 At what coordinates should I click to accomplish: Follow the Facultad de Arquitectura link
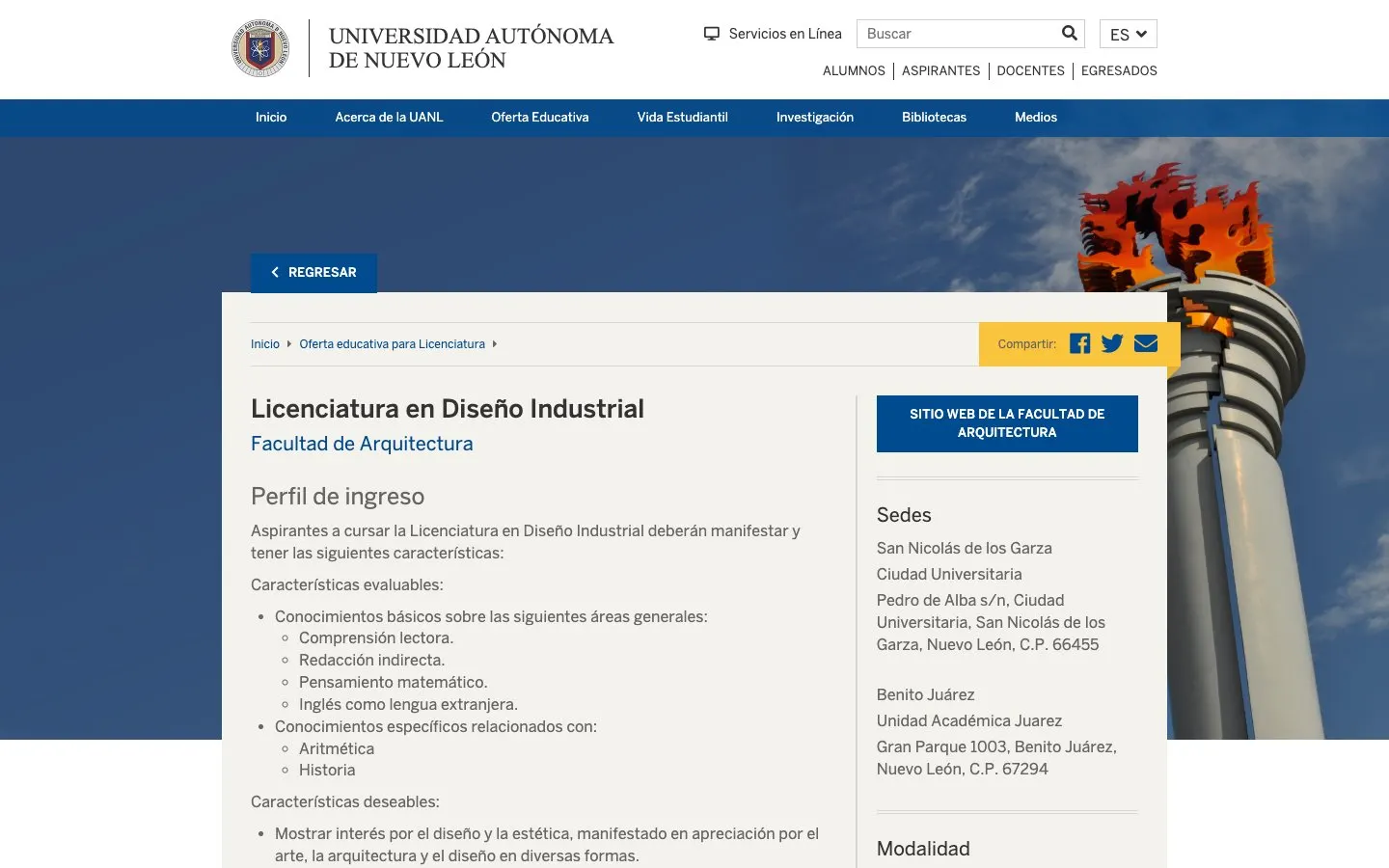click(x=362, y=444)
